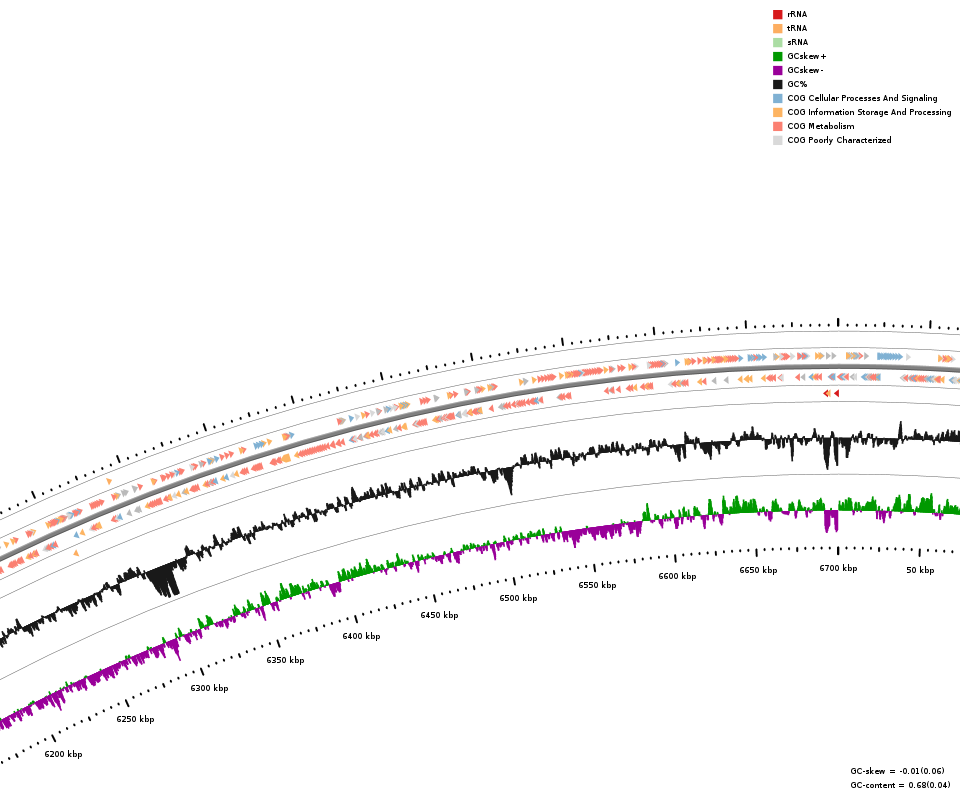Click the black GC% legend swatch

tap(777, 85)
